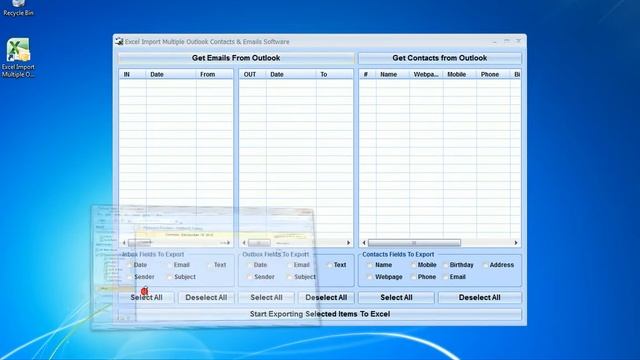Viewport: 640px width, 360px height.
Task: Click the IN column header
Action: pos(133,74)
